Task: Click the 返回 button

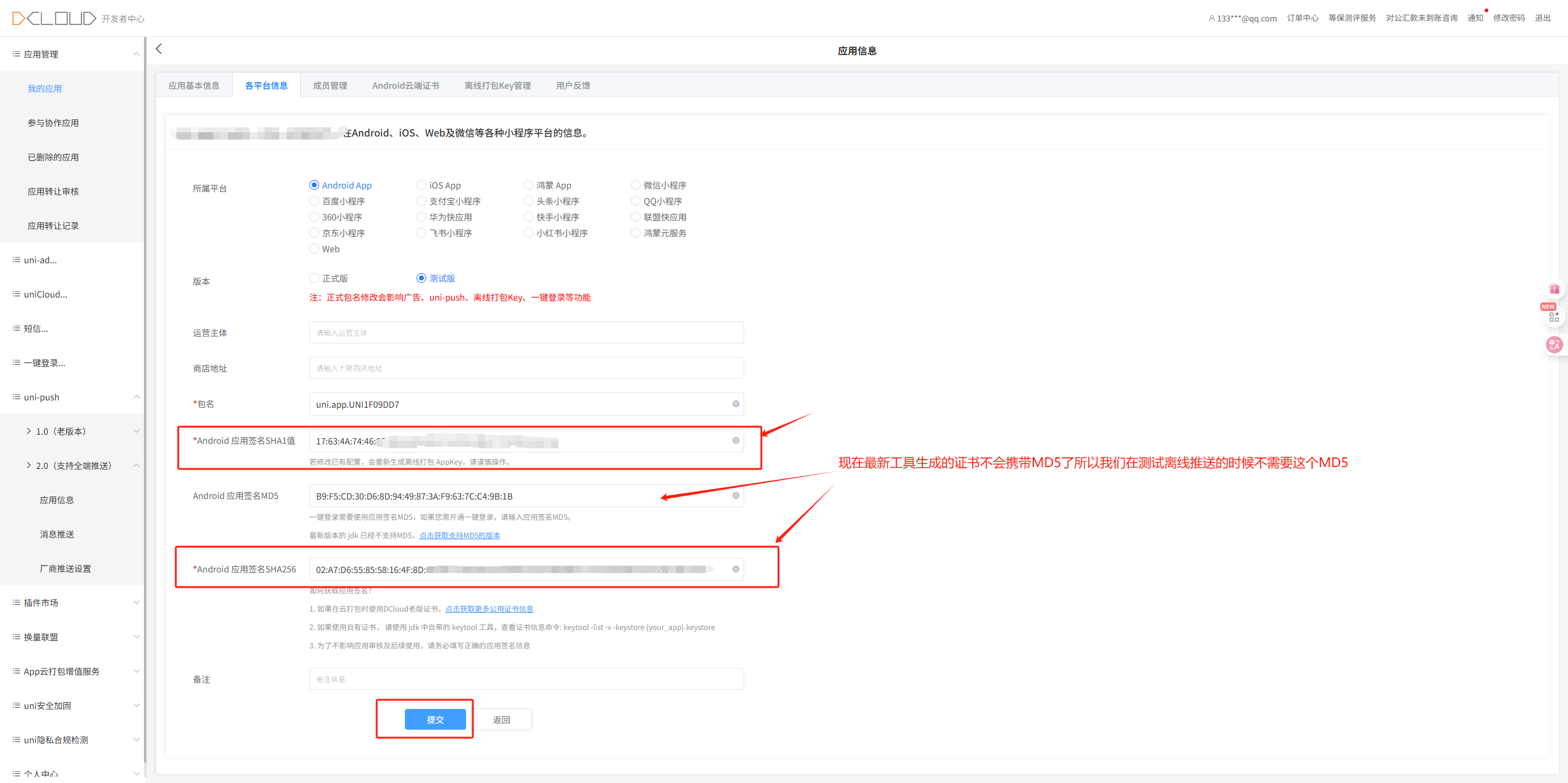Action: tap(502, 719)
